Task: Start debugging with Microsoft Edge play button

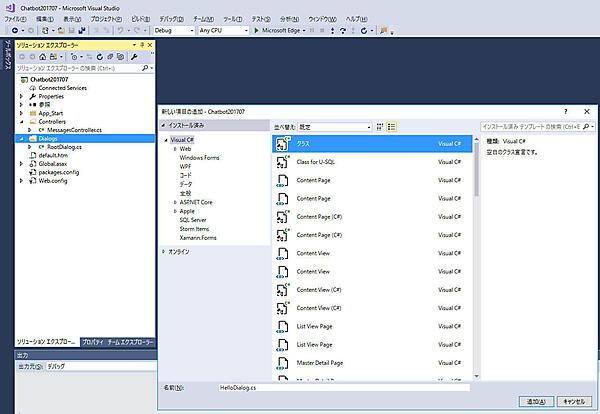Action: 254,30
